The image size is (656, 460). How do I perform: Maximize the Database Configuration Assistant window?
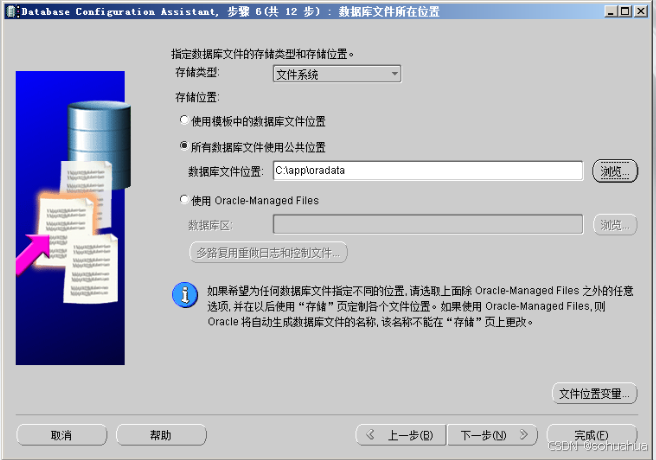pyautogui.click(x=625, y=11)
